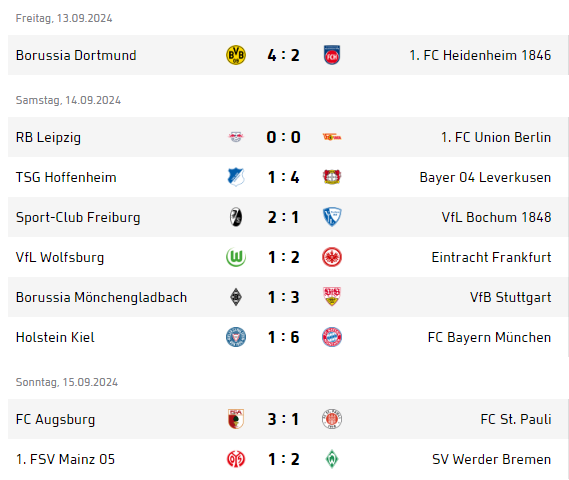Click the Borussia Dortmund BVB crest
Image resolution: width=569 pixels, height=480 pixels.
[x=236, y=55]
